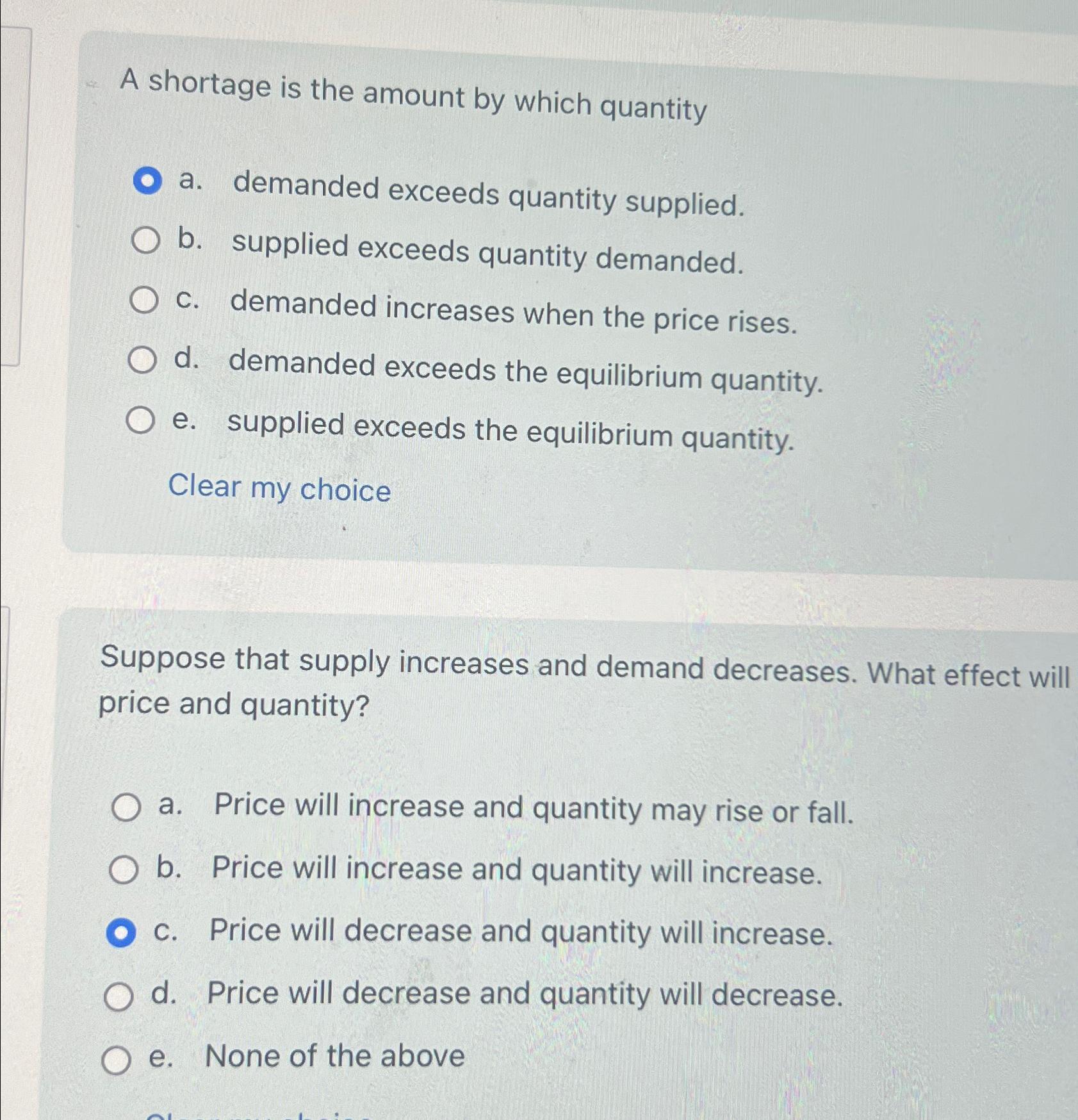This screenshot has width=1078, height=1120.
Task: Click the shortage question heading text
Action: tap(413, 96)
